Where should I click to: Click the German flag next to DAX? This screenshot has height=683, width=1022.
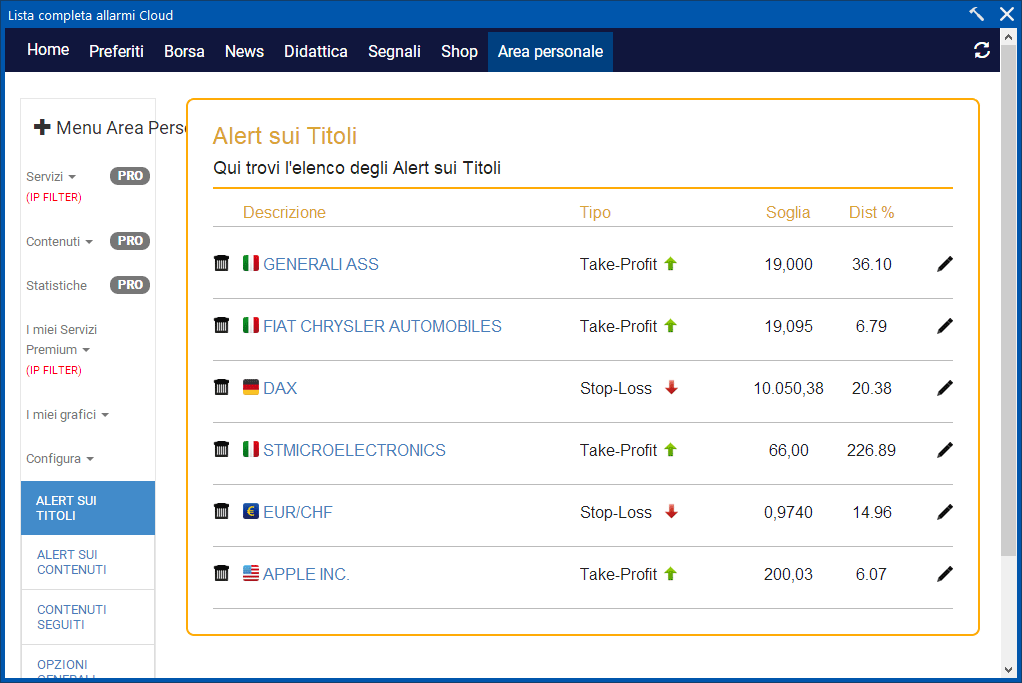[251, 387]
